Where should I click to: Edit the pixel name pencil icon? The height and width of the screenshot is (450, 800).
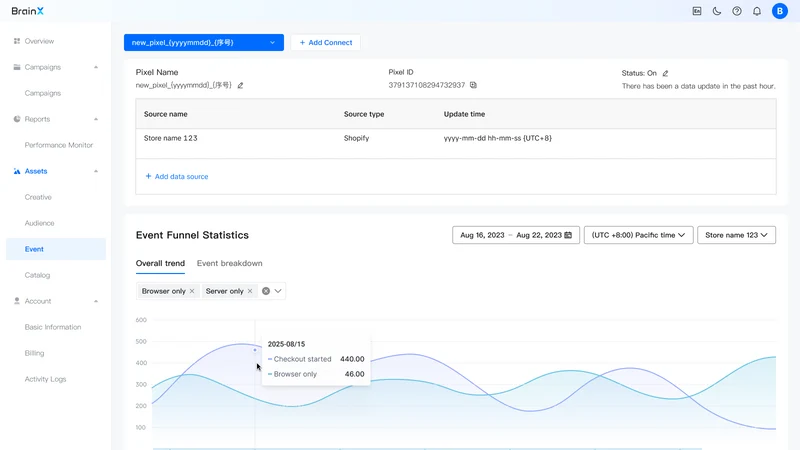click(x=240, y=85)
